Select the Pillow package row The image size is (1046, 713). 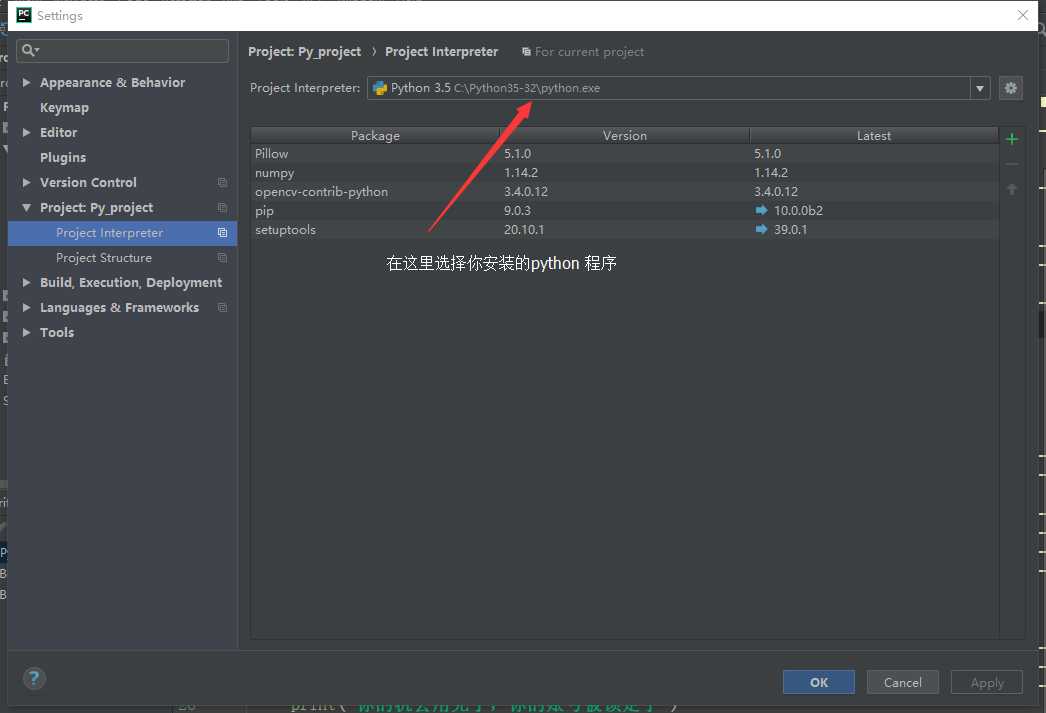[x=624, y=153]
